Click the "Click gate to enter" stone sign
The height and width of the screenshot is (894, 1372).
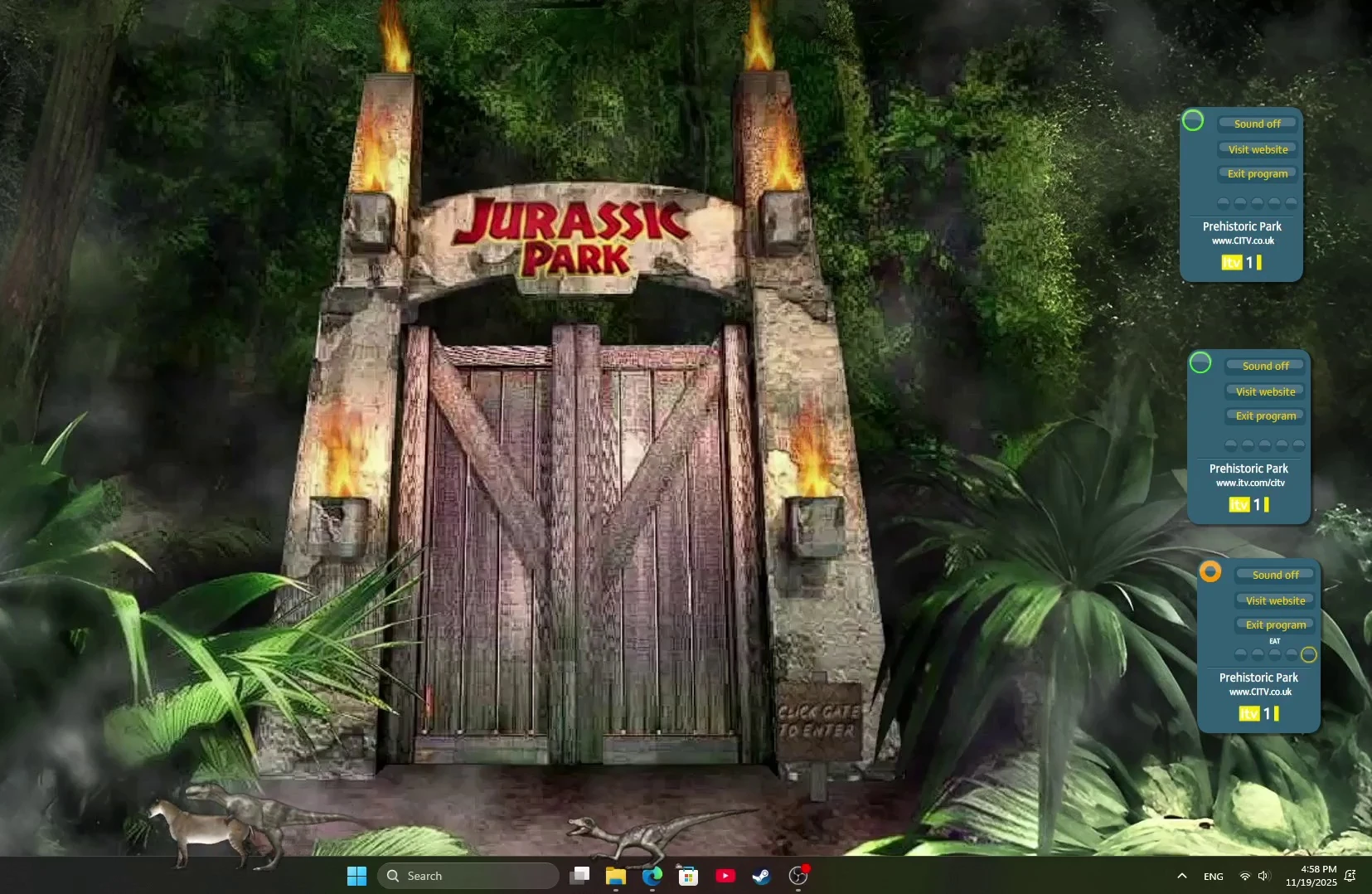(819, 721)
